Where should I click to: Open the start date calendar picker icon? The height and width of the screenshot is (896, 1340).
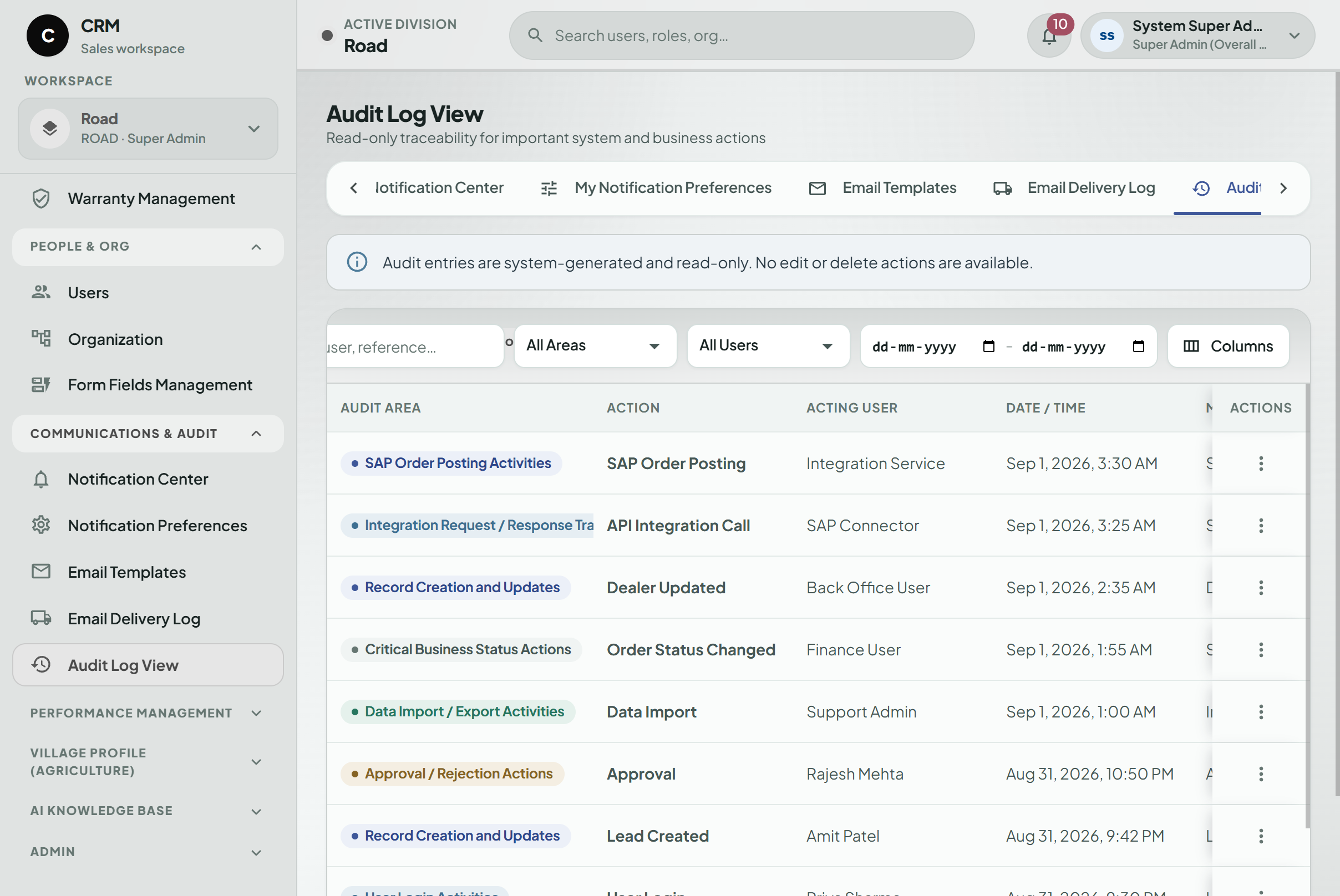coord(988,347)
